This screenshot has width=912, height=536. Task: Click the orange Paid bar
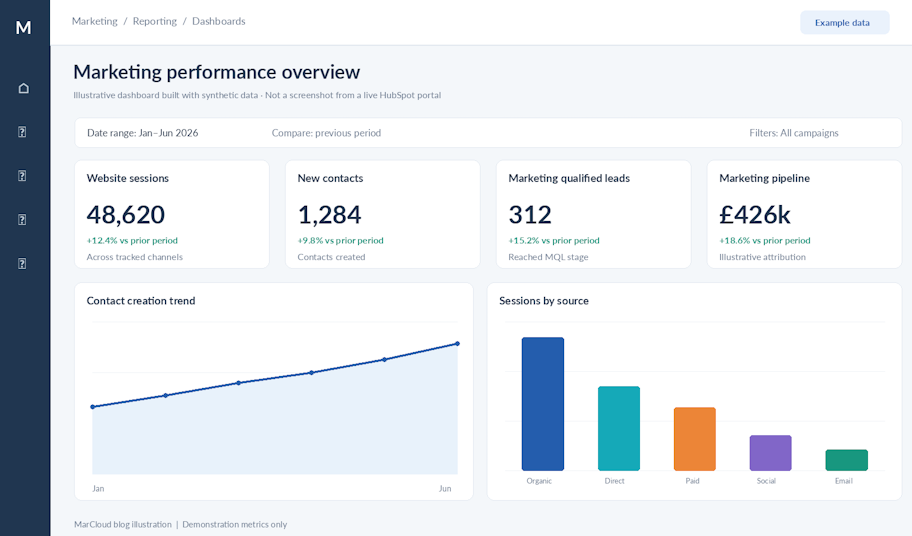point(694,439)
